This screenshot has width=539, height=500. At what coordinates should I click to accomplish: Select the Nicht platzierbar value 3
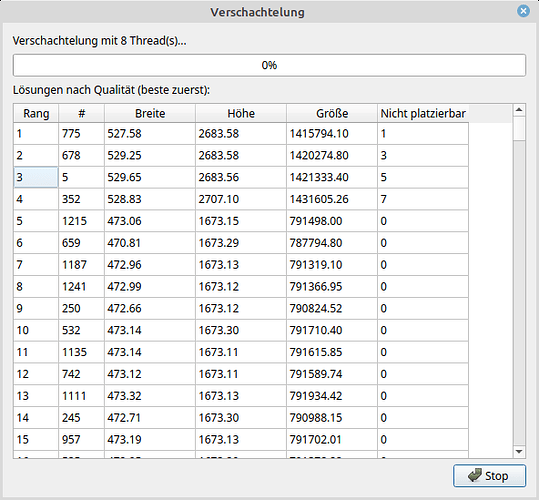(x=423, y=155)
